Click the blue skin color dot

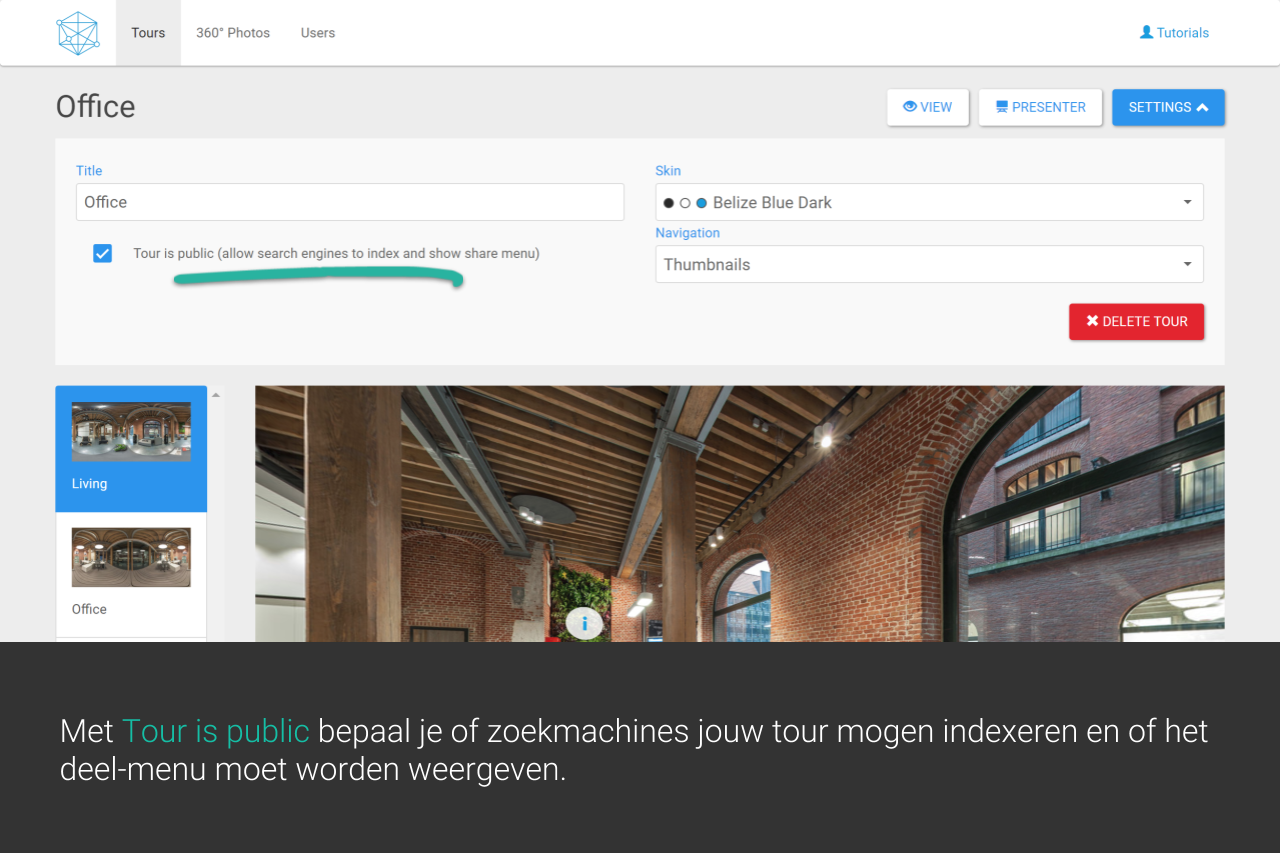[x=701, y=203]
